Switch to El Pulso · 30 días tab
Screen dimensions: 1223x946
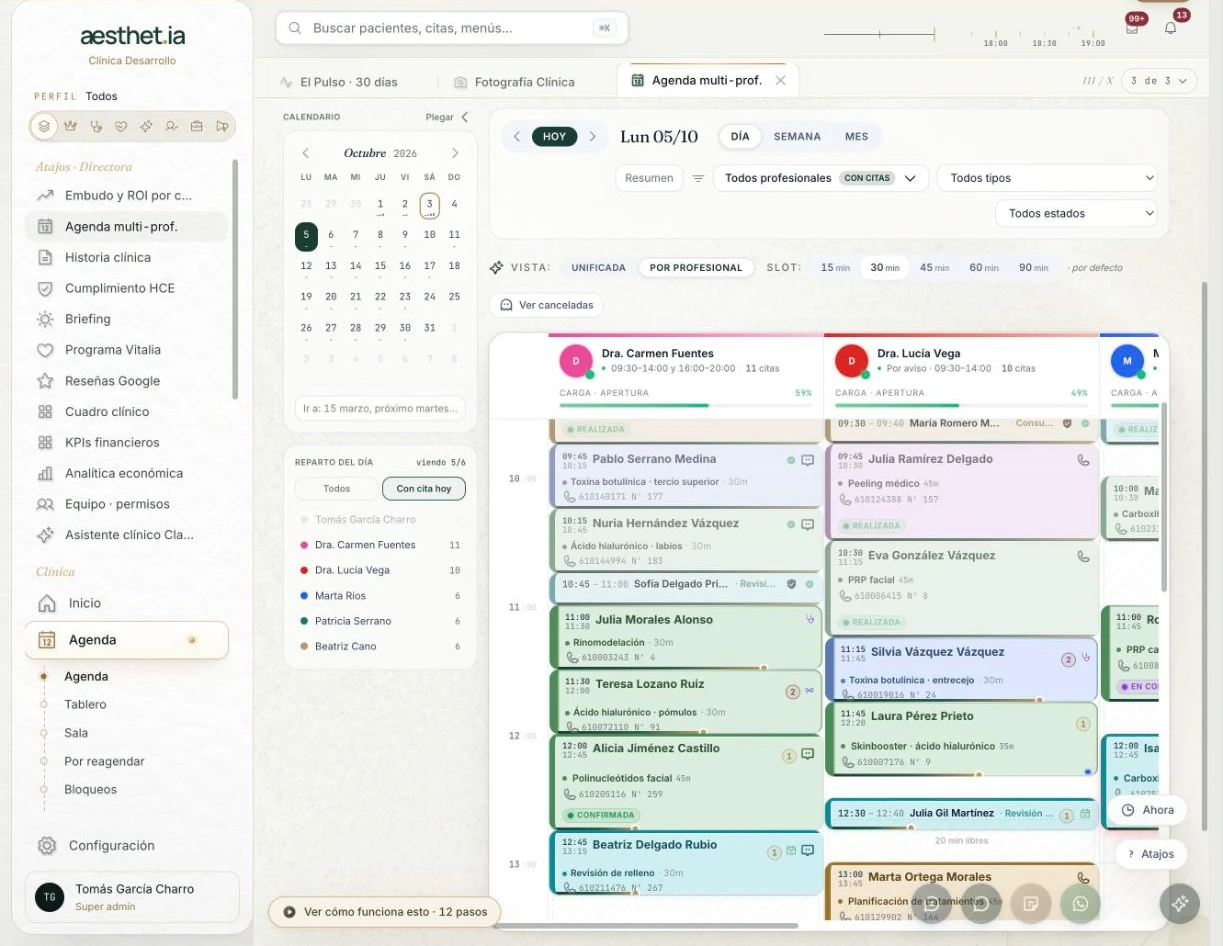(339, 82)
